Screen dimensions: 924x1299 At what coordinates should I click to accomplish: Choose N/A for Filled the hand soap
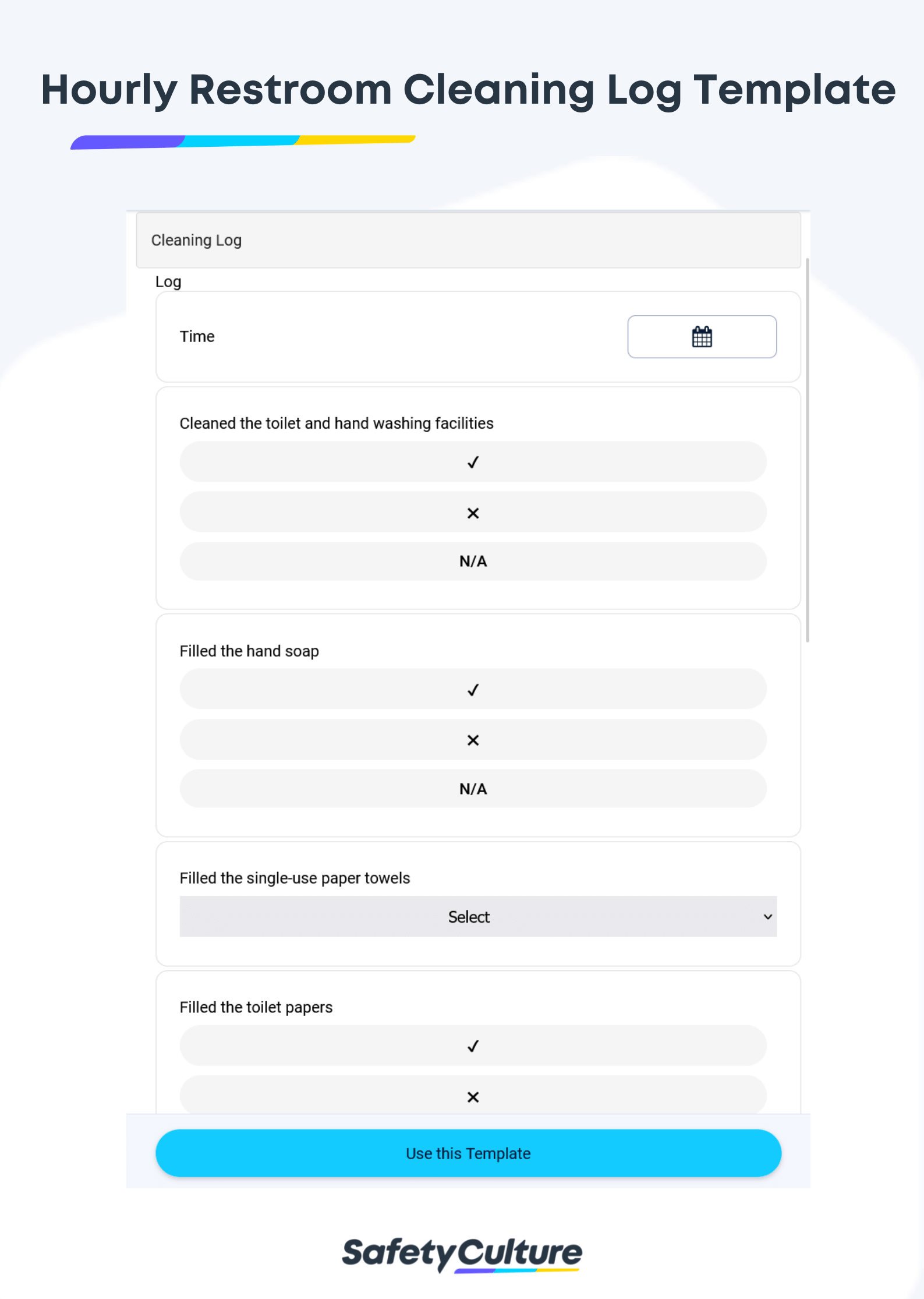(473, 789)
